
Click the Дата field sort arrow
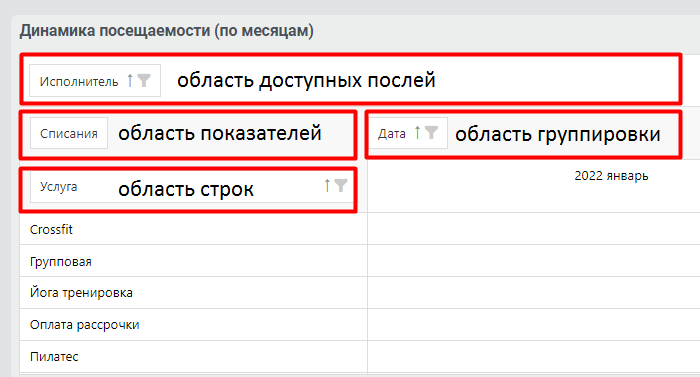(x=417, y=133)
